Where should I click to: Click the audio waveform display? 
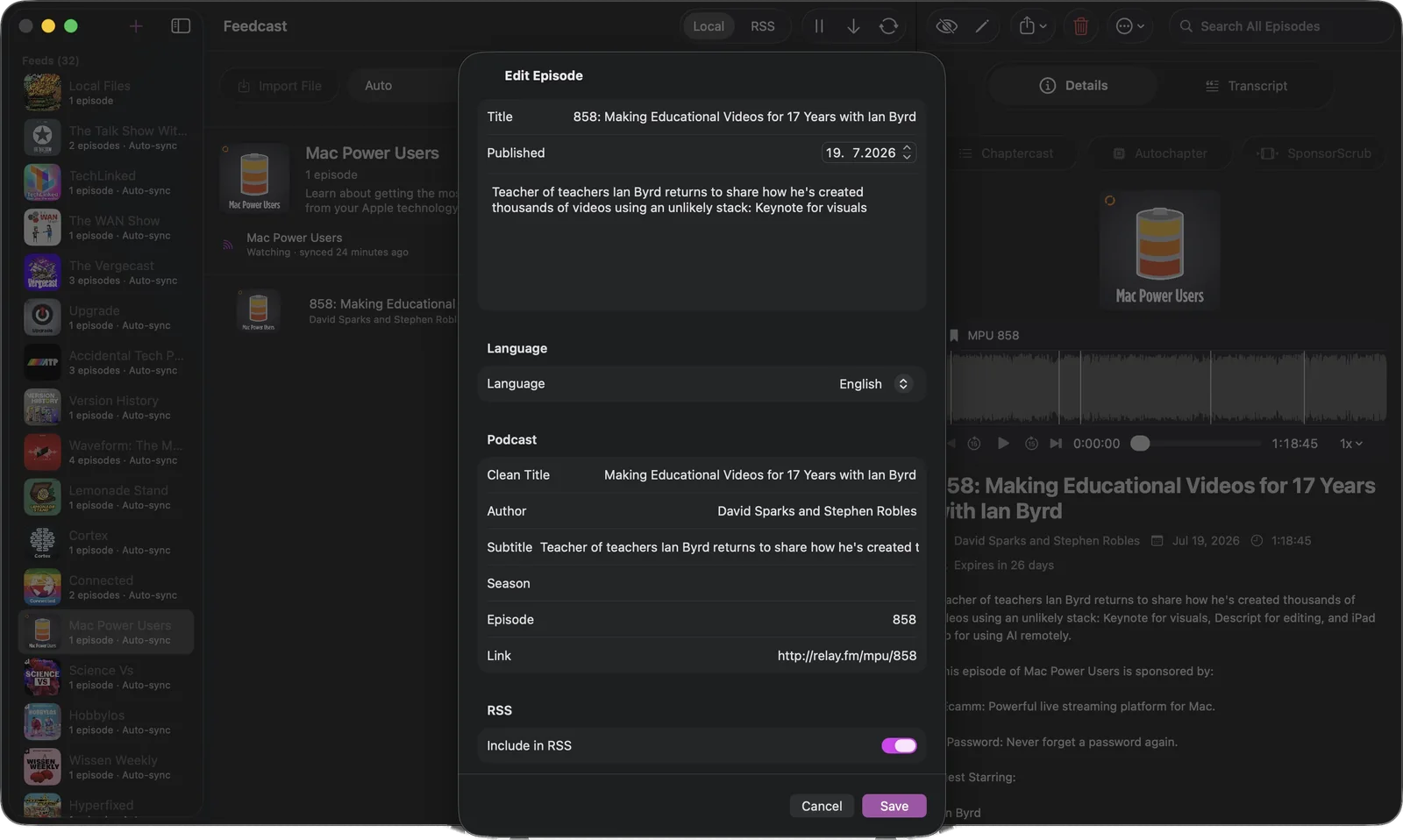(x=1168, y=387)
